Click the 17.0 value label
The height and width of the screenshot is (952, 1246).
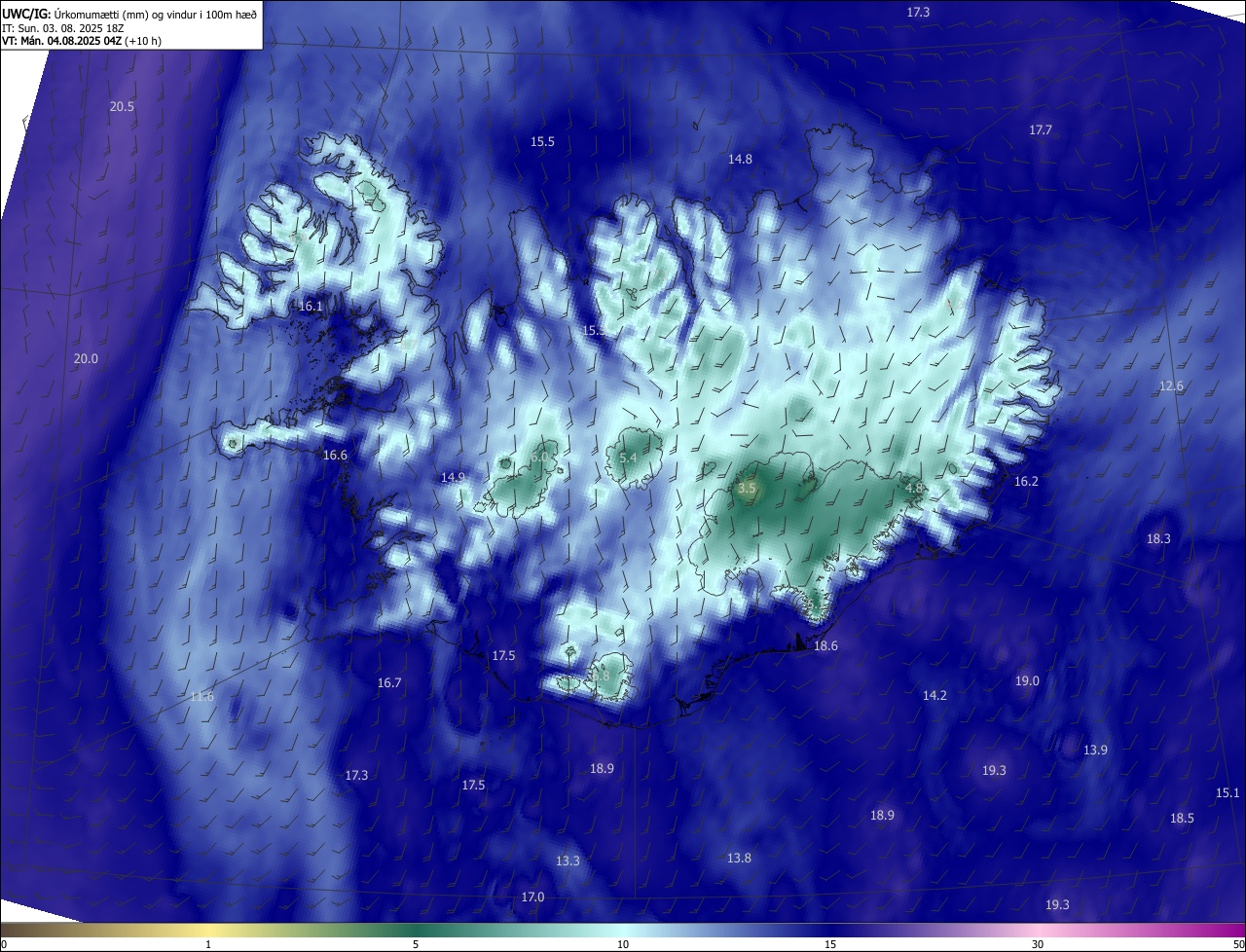[532, 897]
